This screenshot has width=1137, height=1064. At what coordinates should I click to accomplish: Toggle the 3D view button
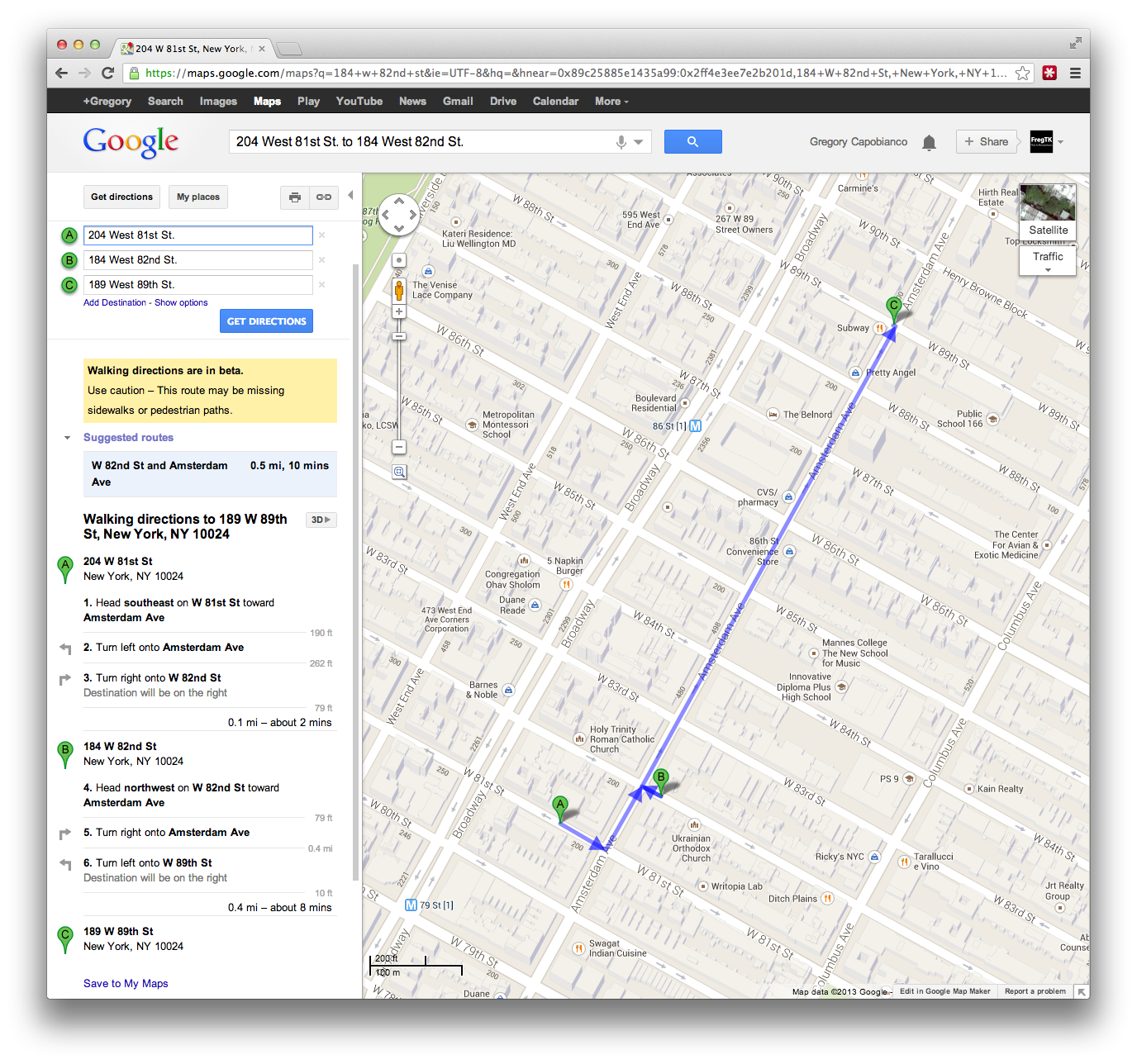tap(321, 520)
